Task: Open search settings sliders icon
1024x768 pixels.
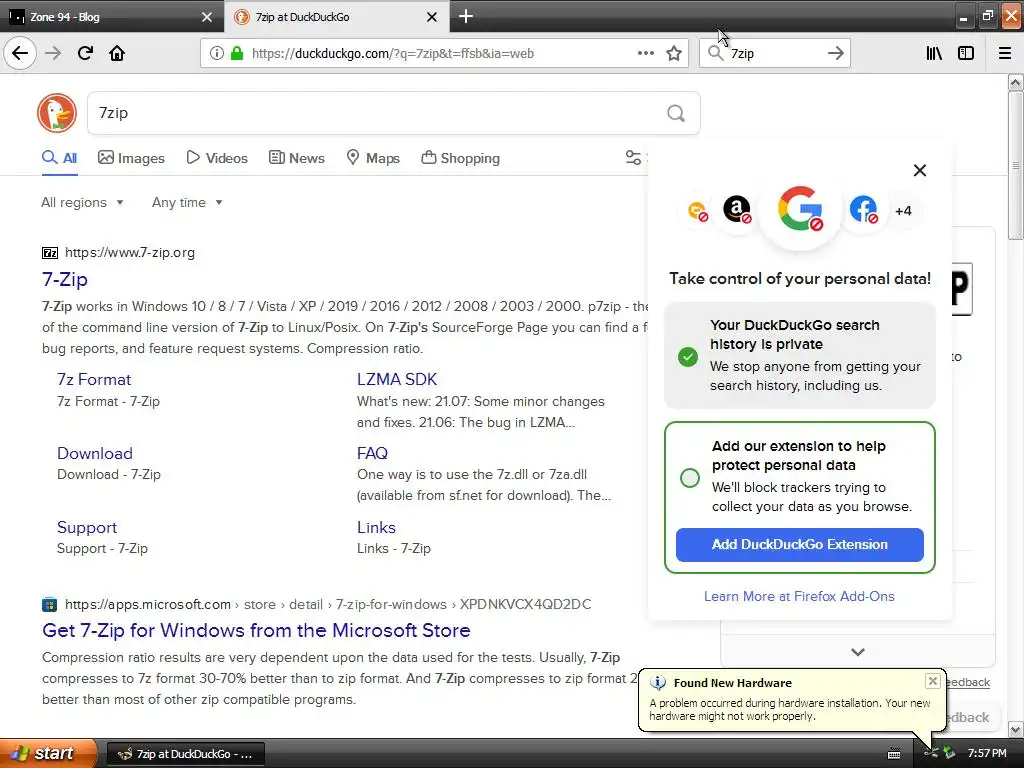Action: 633,157
